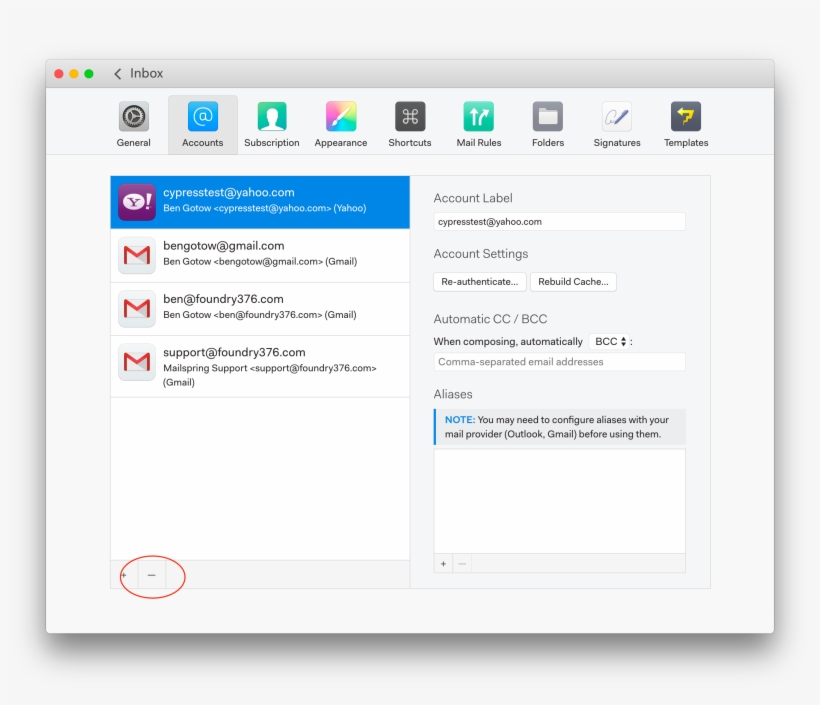Switch to the Appearance tab

pos(340,124)
